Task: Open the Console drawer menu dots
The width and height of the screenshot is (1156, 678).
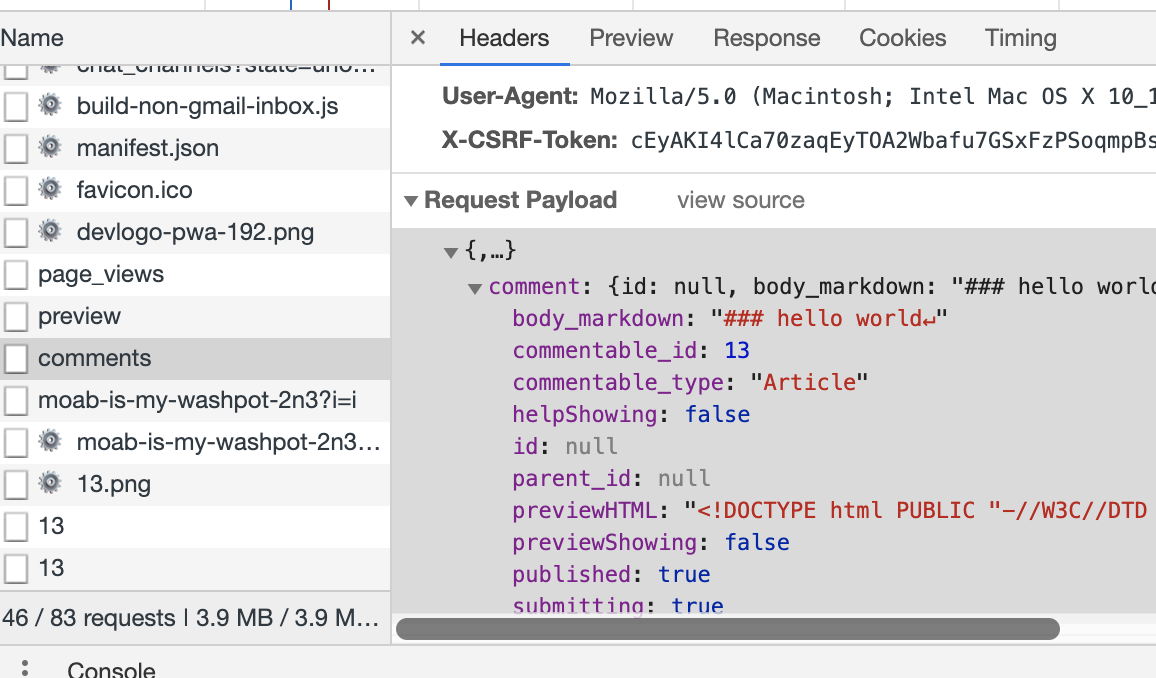Action: [25, 668]
